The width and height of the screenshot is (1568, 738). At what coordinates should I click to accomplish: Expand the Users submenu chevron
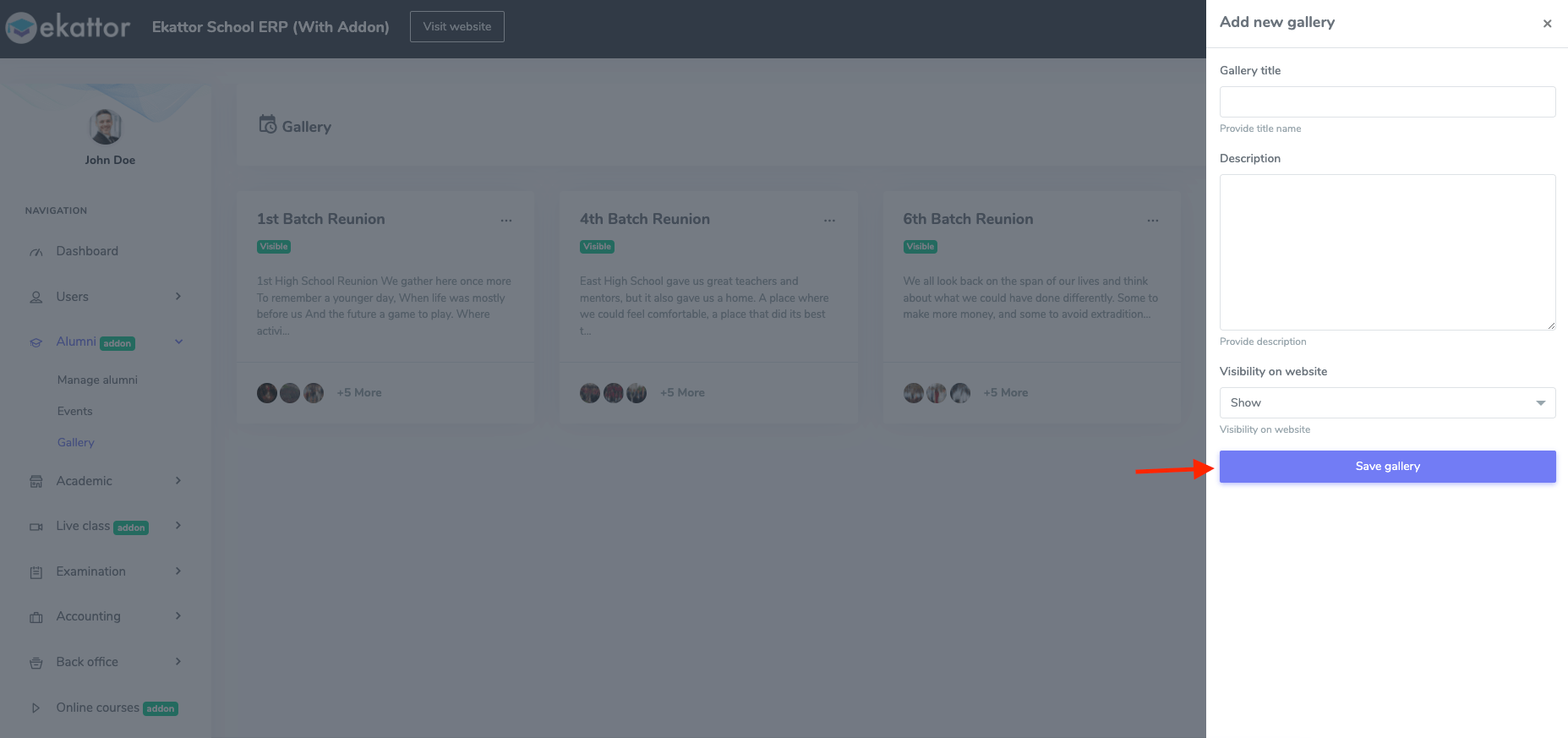click(178, 296)
